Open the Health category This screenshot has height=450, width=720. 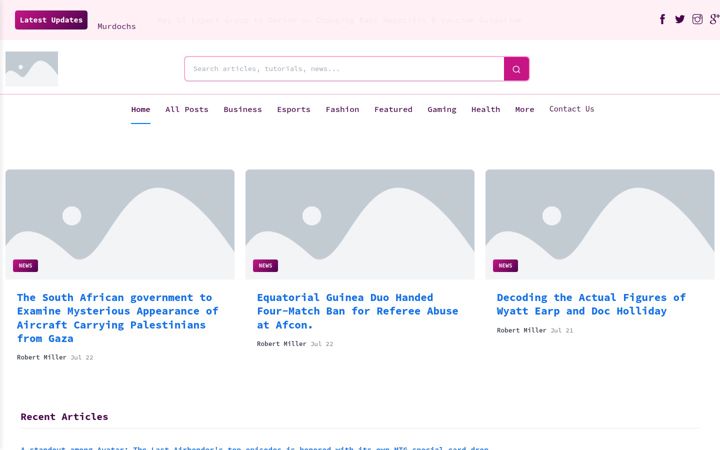(485, 109)
